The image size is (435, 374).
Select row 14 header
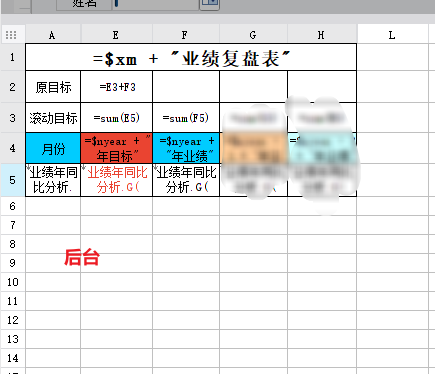13,358
